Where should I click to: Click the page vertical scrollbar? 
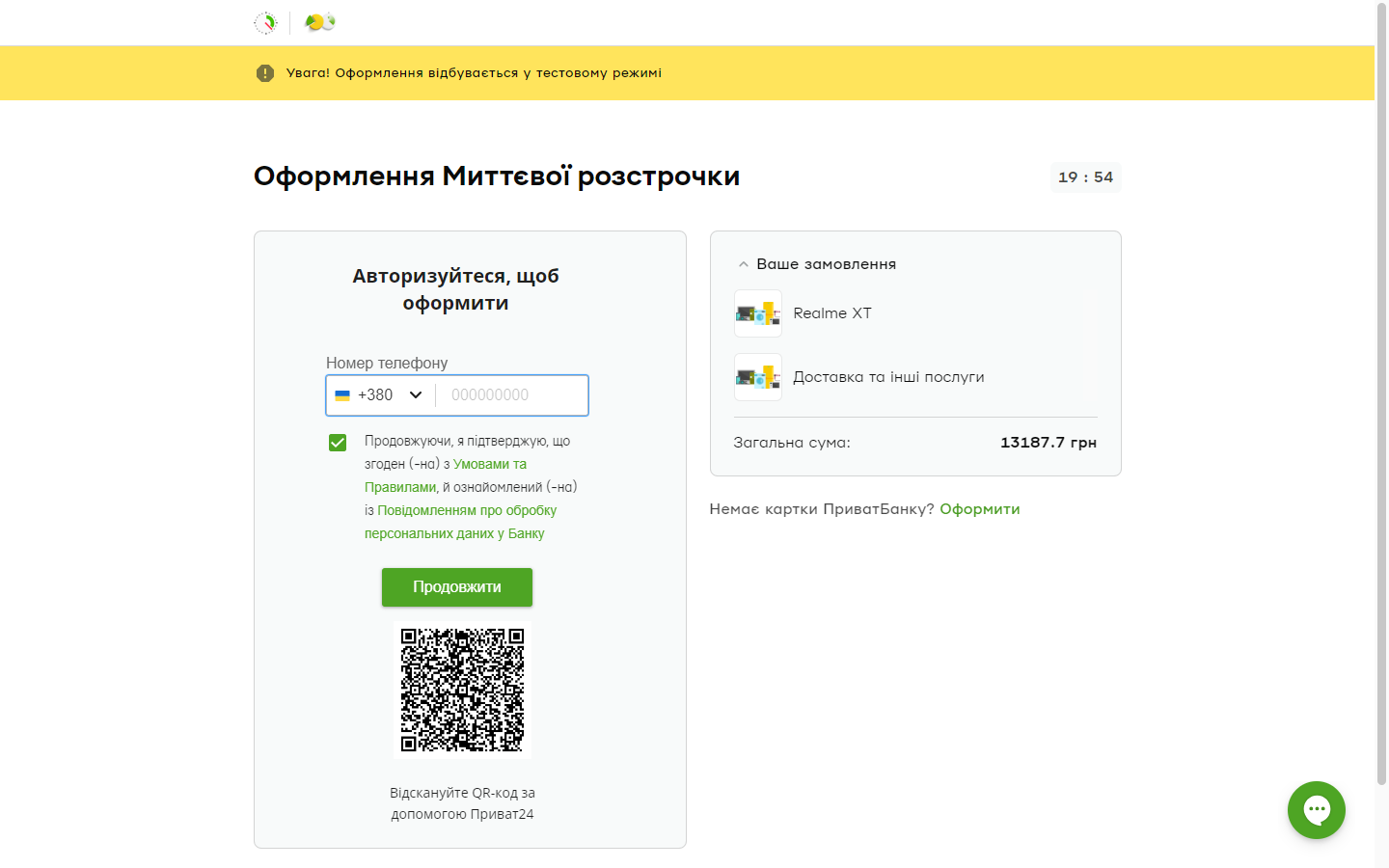[1381, 395]
